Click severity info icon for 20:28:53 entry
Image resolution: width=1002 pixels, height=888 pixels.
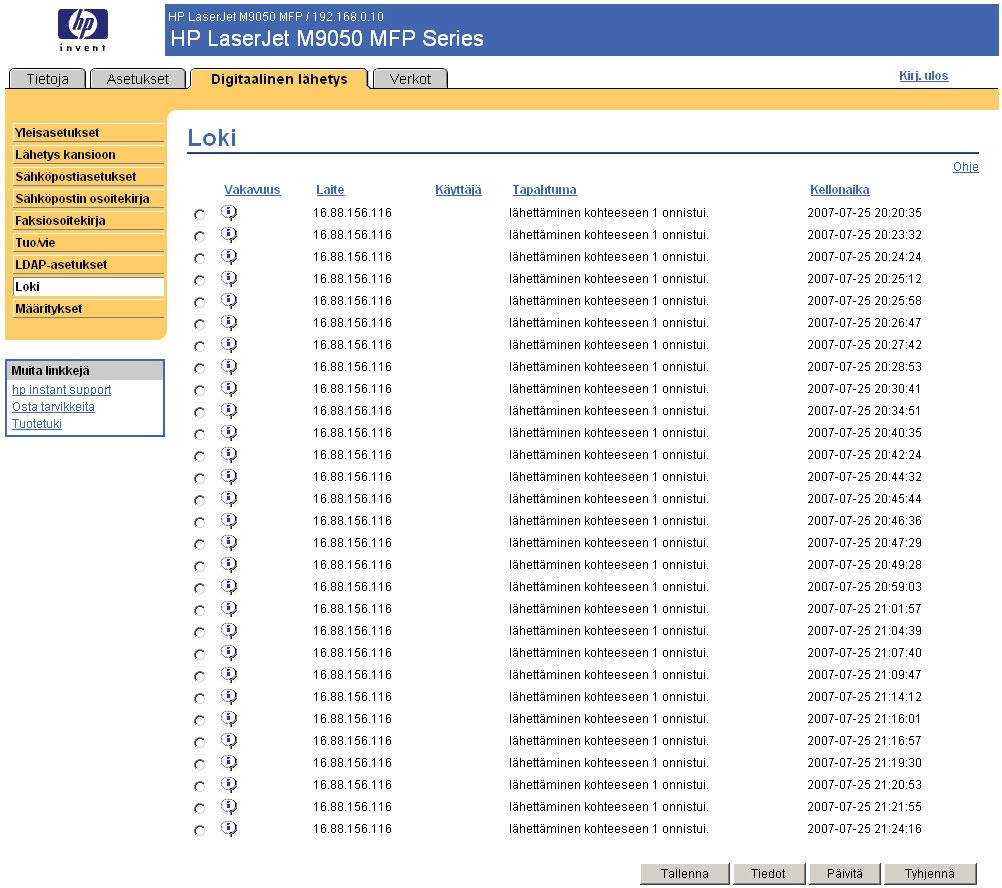pyautogui.click(x=229, y=367)
